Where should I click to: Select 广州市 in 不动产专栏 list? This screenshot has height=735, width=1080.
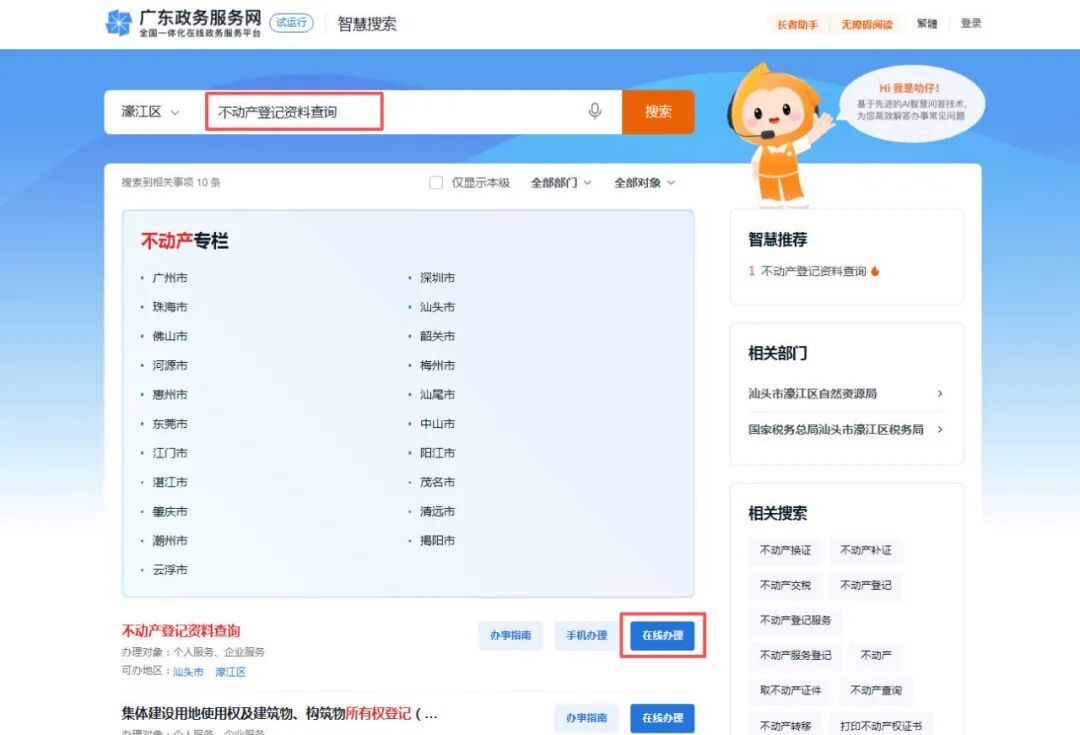[169, 278]
